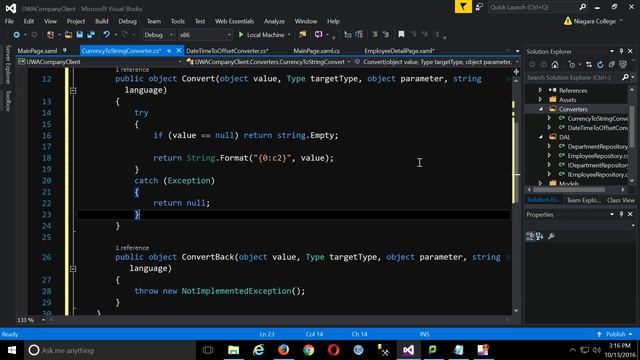Click the Show All Files icon
This screenshot has width=640, height=360.
[x=623, y=64]
